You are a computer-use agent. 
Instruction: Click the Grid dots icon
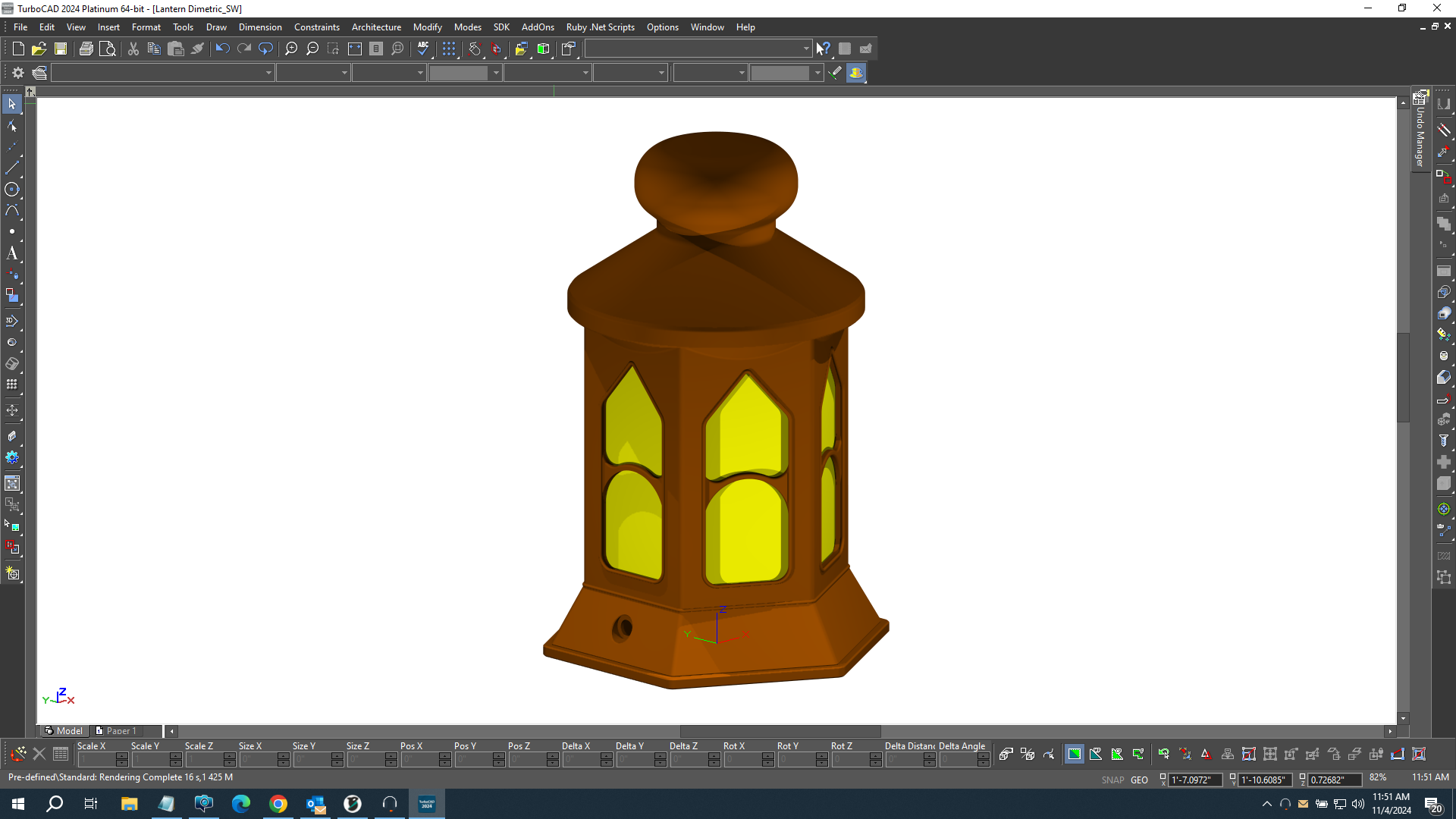tap(449, 49)
